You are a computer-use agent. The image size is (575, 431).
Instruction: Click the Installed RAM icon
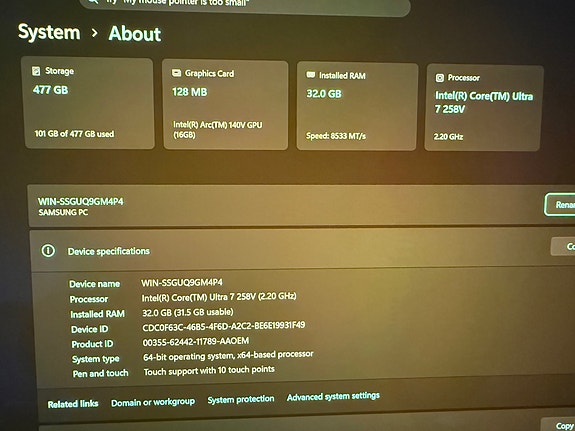click(311, 75)
